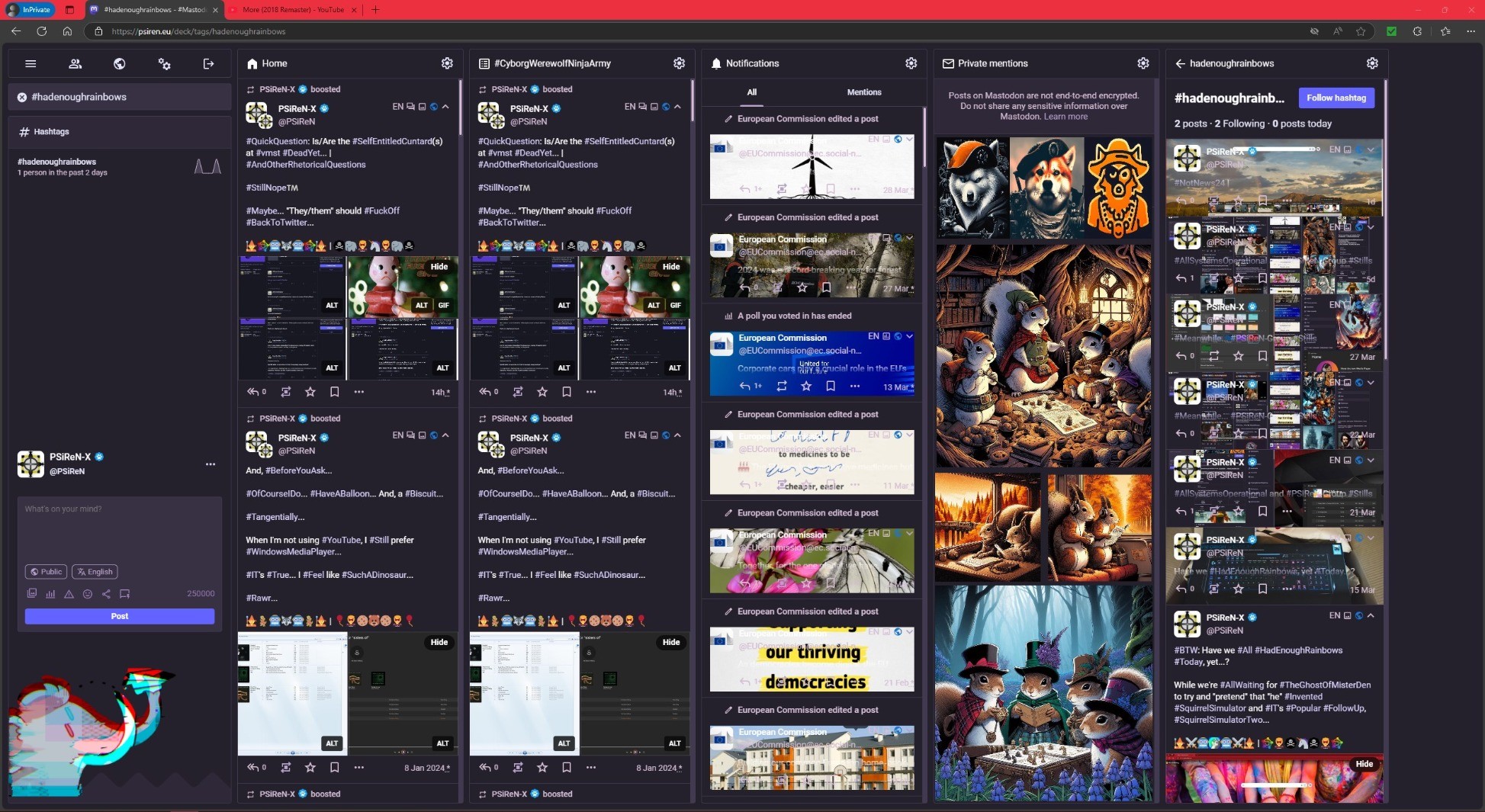
Task: Expand the #NotNews24 post in hadenoughrainbows column
Action: click(1371, 149)
